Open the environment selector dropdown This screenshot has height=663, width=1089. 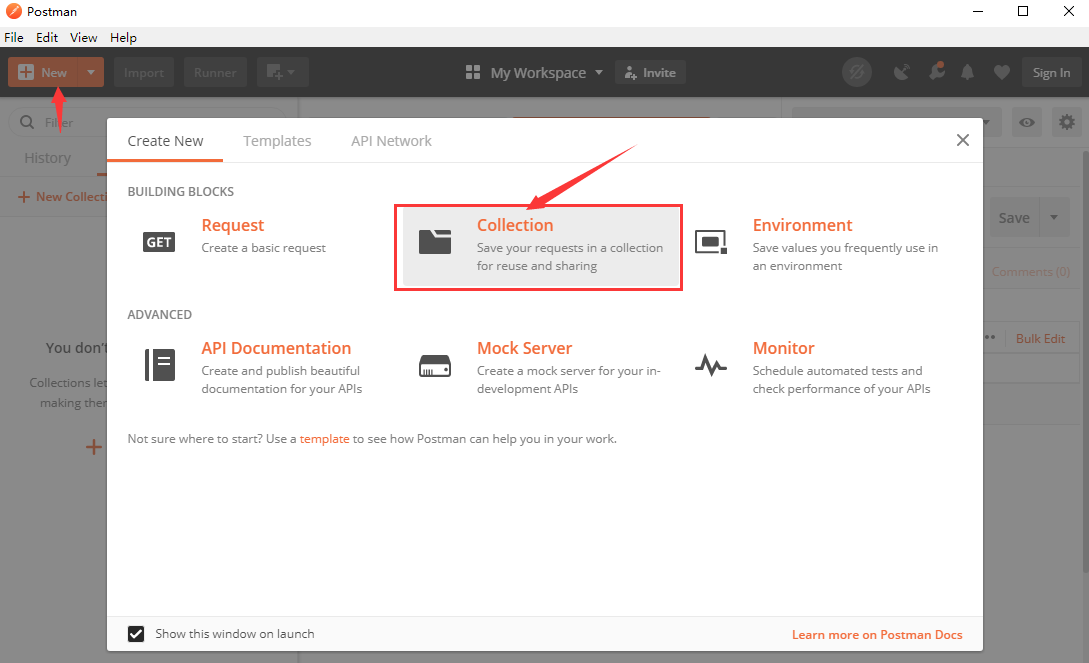pos(897,122)
